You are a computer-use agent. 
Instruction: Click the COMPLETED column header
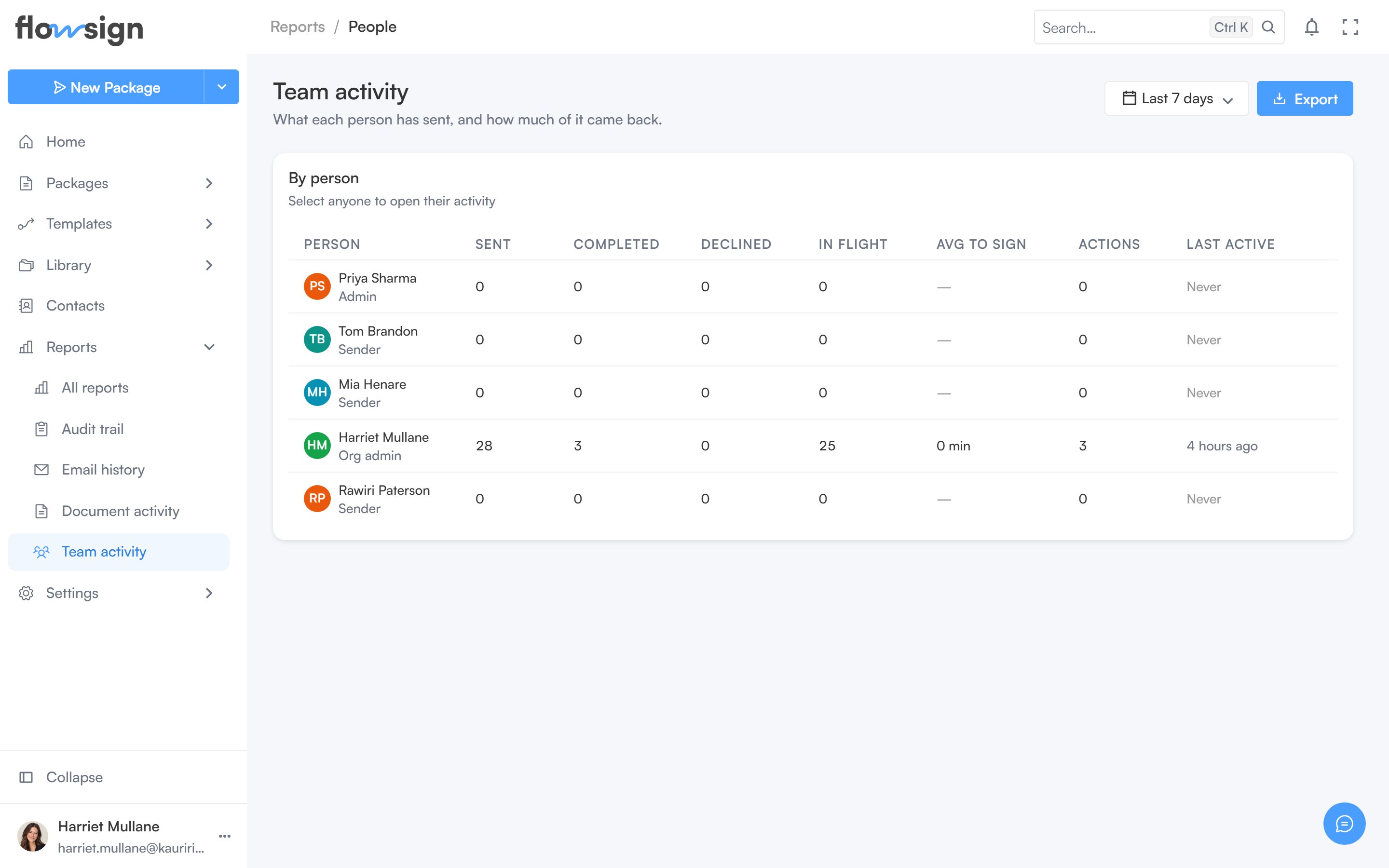click(616, 244)
